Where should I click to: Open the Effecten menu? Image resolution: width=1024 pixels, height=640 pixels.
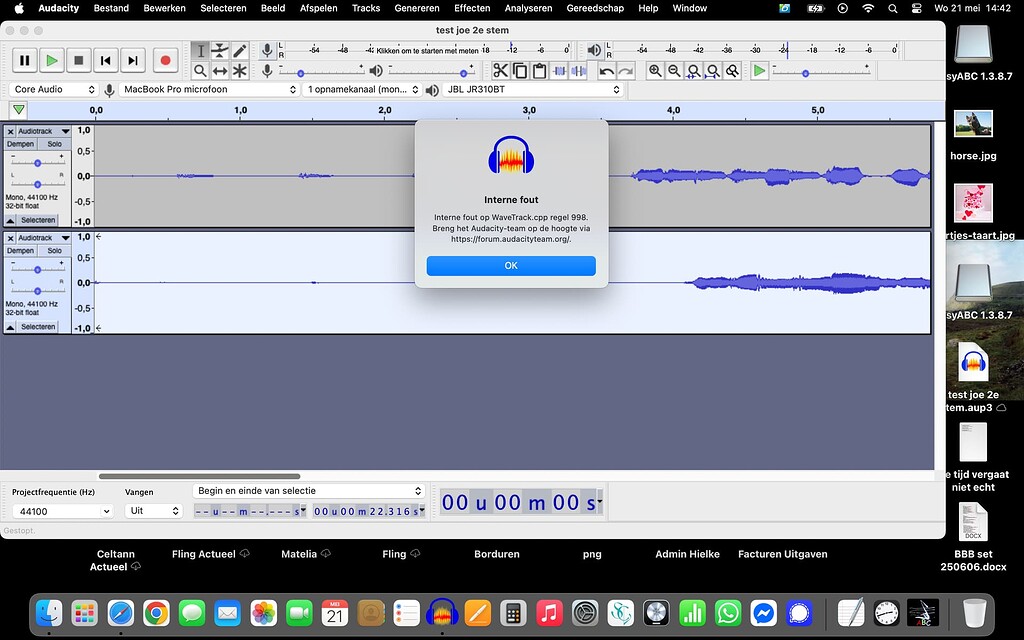[472, 8]
